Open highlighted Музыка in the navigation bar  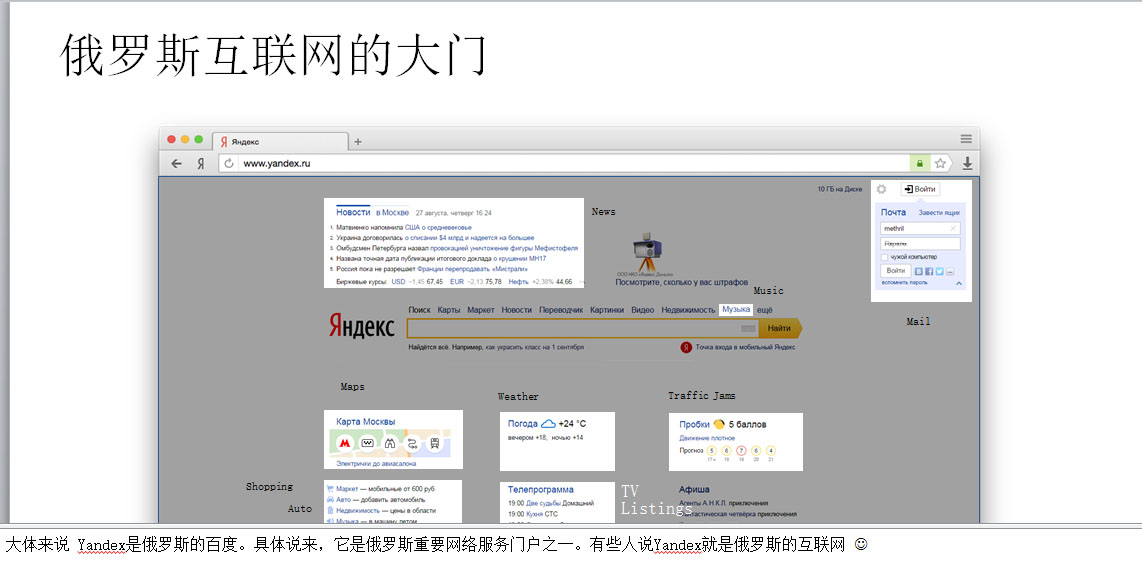pyautogui.click(x=736, y=310)
